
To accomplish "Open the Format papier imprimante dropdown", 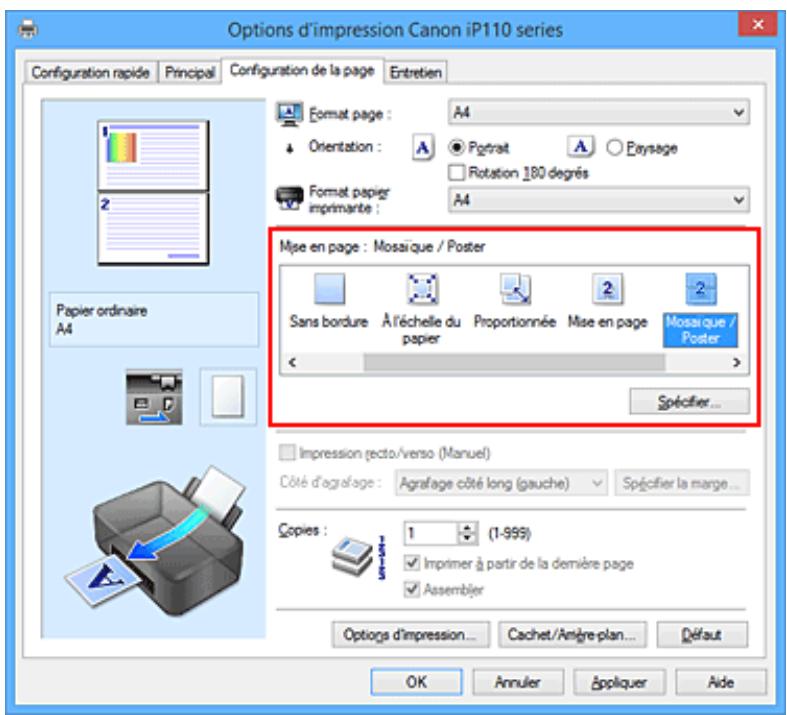I will 599,200.
